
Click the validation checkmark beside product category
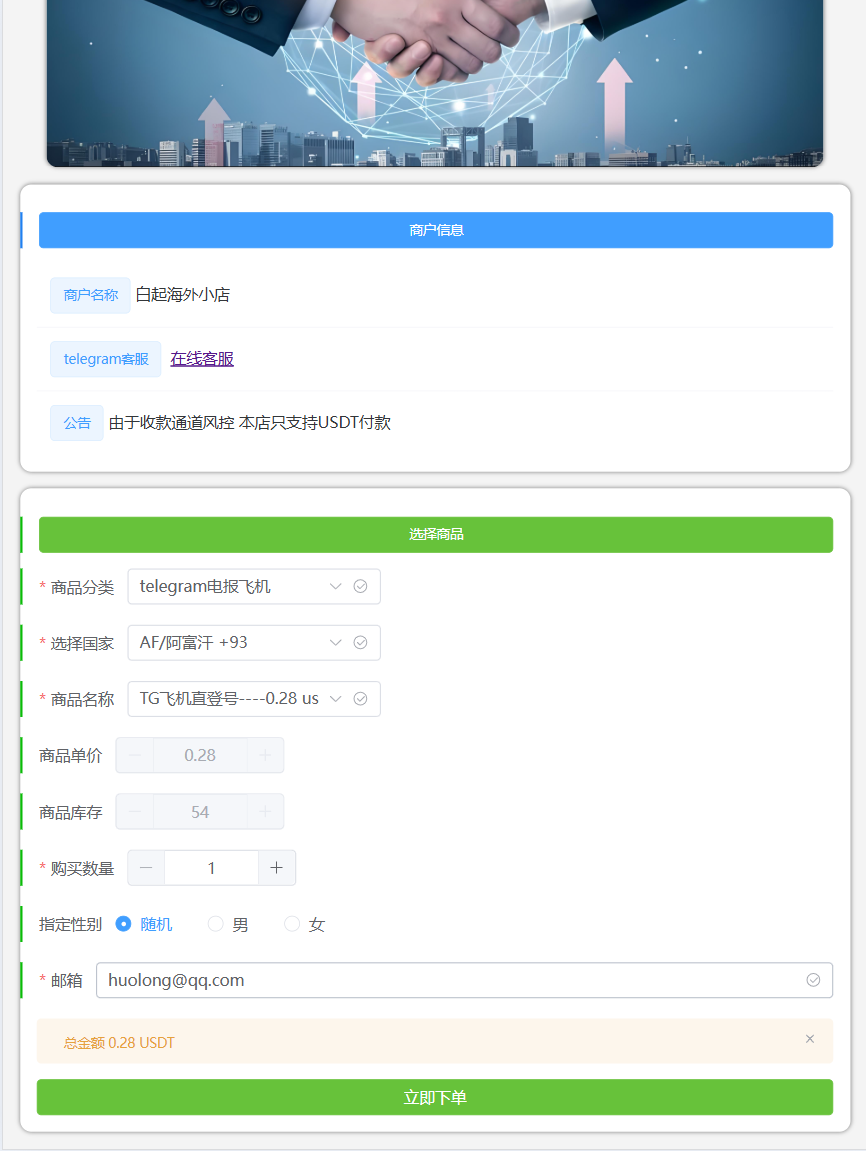360,586
